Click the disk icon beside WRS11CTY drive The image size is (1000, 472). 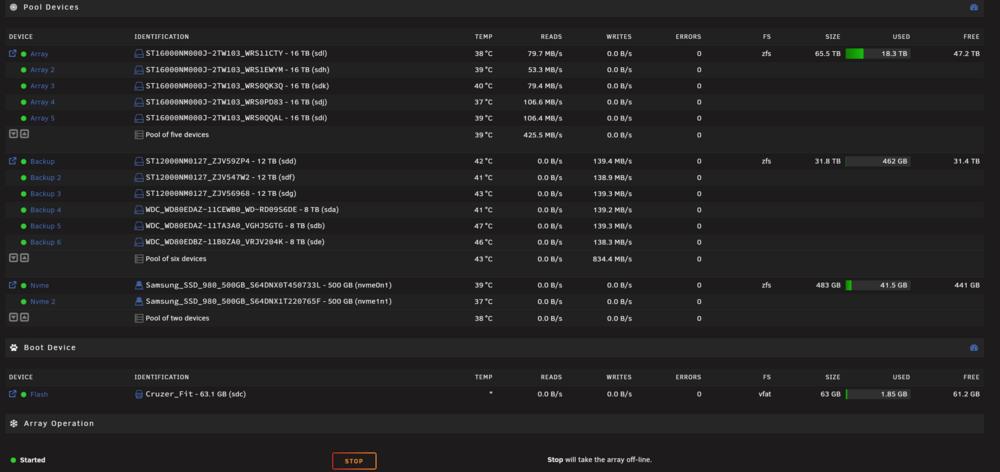click(139, 54)
